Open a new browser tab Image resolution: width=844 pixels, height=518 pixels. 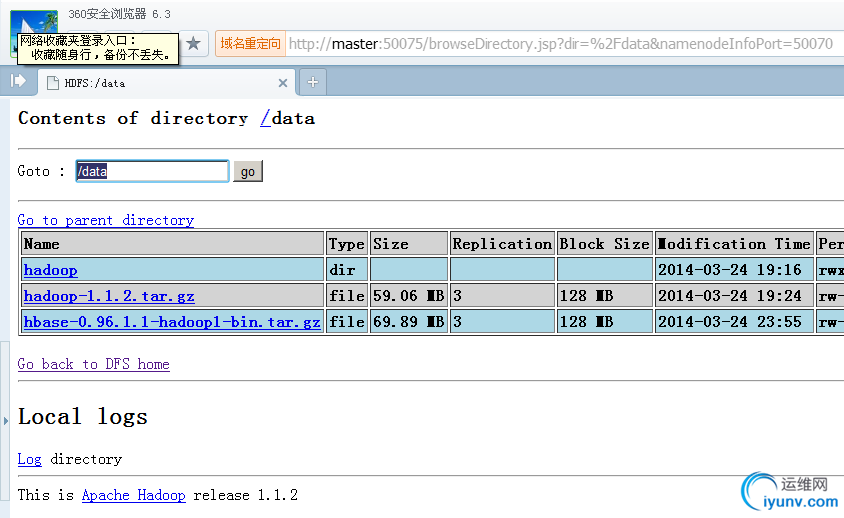point(312,82)
